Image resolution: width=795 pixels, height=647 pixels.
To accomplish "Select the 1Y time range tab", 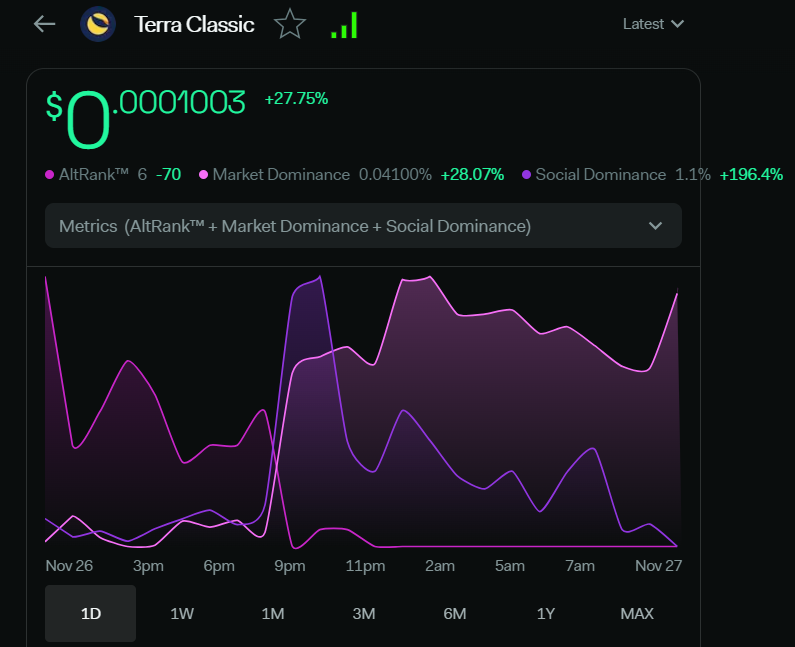I will pos(546,614).
